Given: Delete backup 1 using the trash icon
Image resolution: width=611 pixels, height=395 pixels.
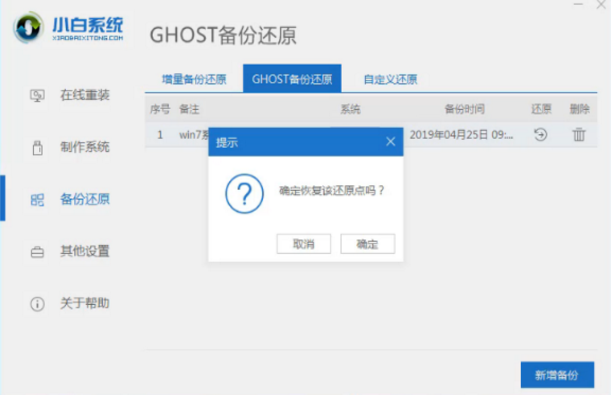Looking at the screenshot, I should coord(579,134).
